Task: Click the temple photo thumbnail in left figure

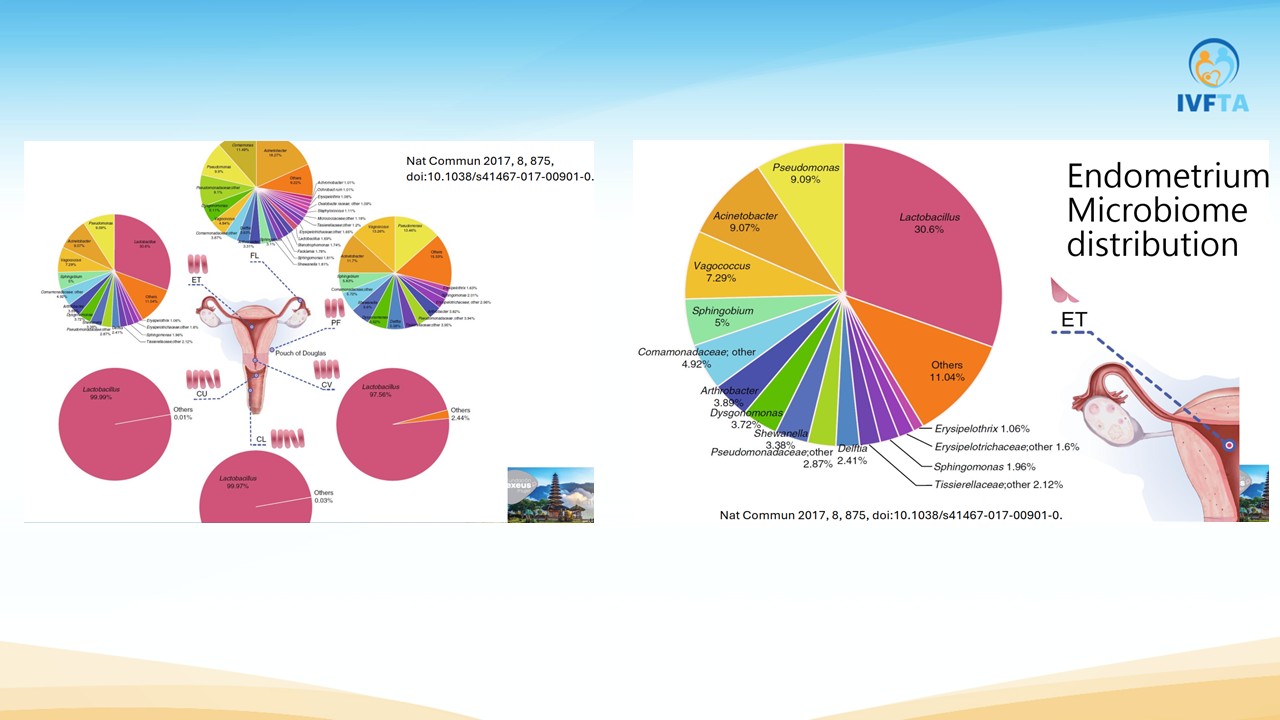Action: pyautogui.click(x=550, y=494)
